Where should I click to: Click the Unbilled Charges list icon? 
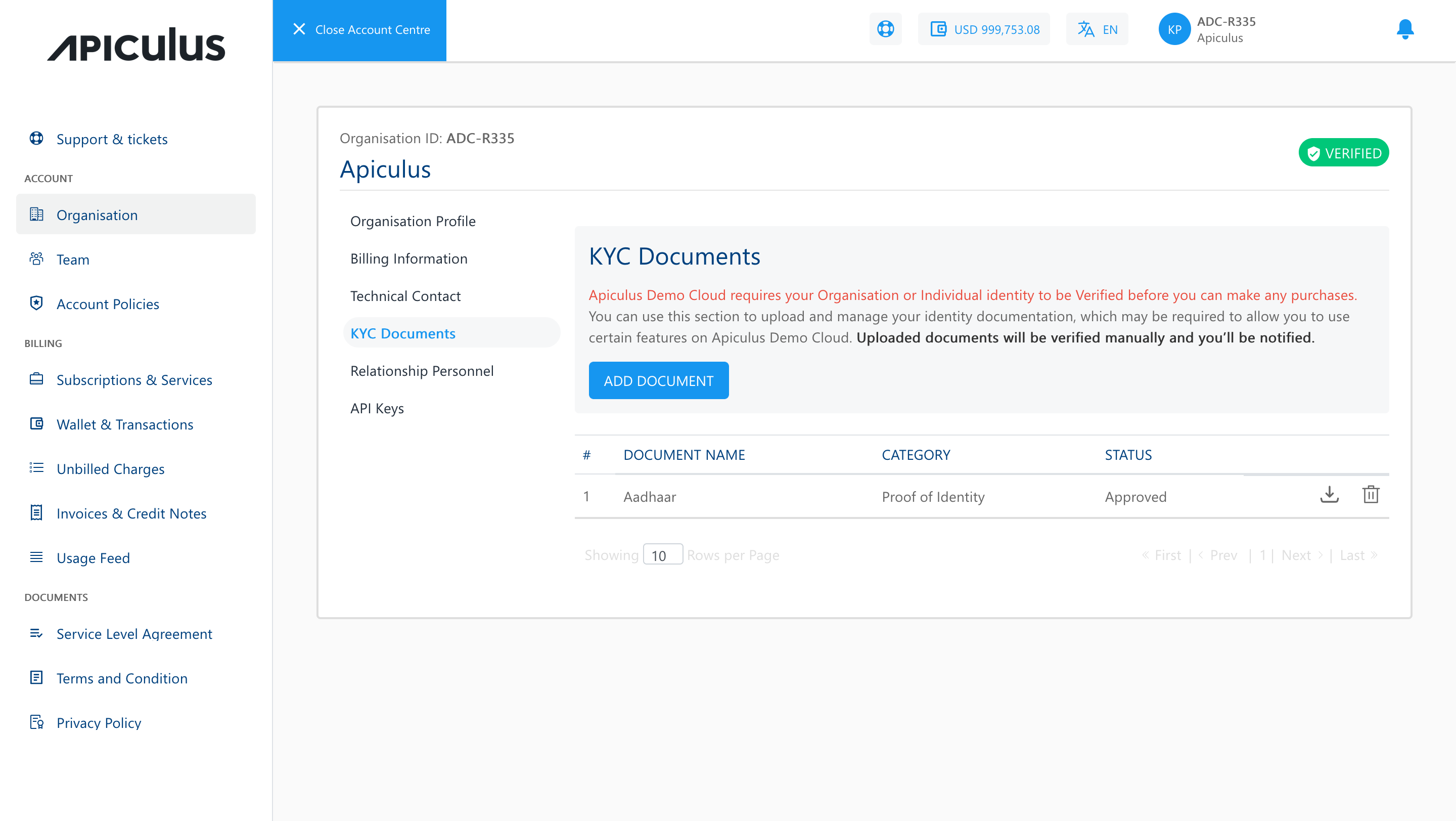point(36,468)
